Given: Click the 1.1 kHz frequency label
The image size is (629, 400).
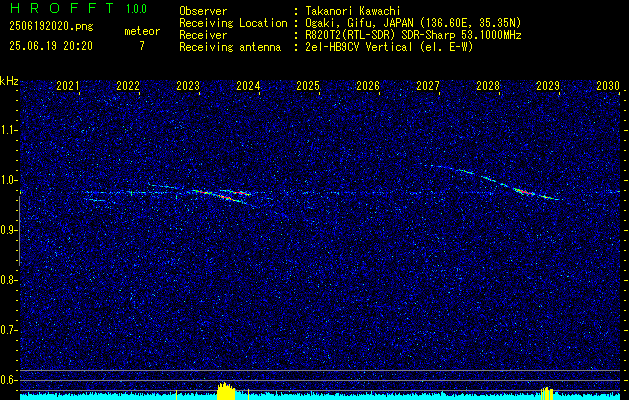Looking at the screenshot, I should [9, 130].
